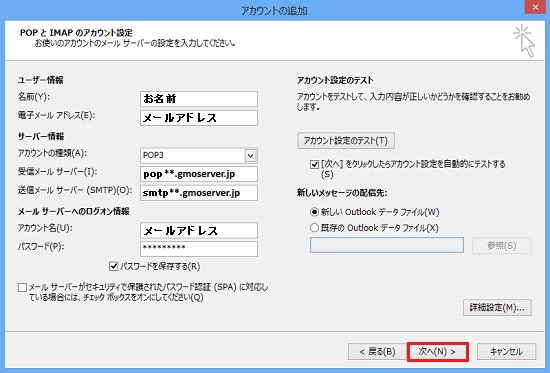Click the 次へ(N) > next button
This screenshot has height=373, width=550.
[x=437, y=352]
